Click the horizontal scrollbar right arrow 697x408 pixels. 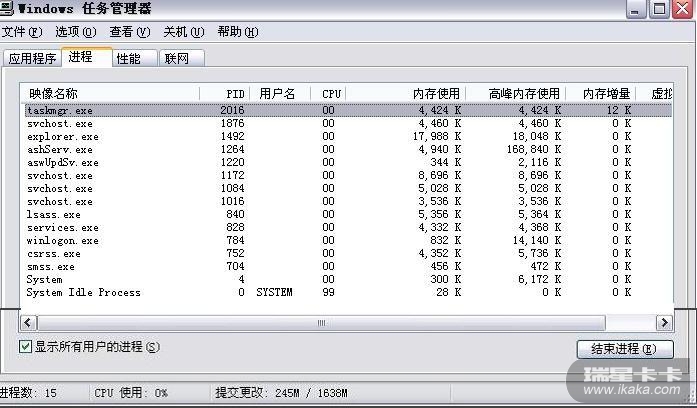coord(665,323)
